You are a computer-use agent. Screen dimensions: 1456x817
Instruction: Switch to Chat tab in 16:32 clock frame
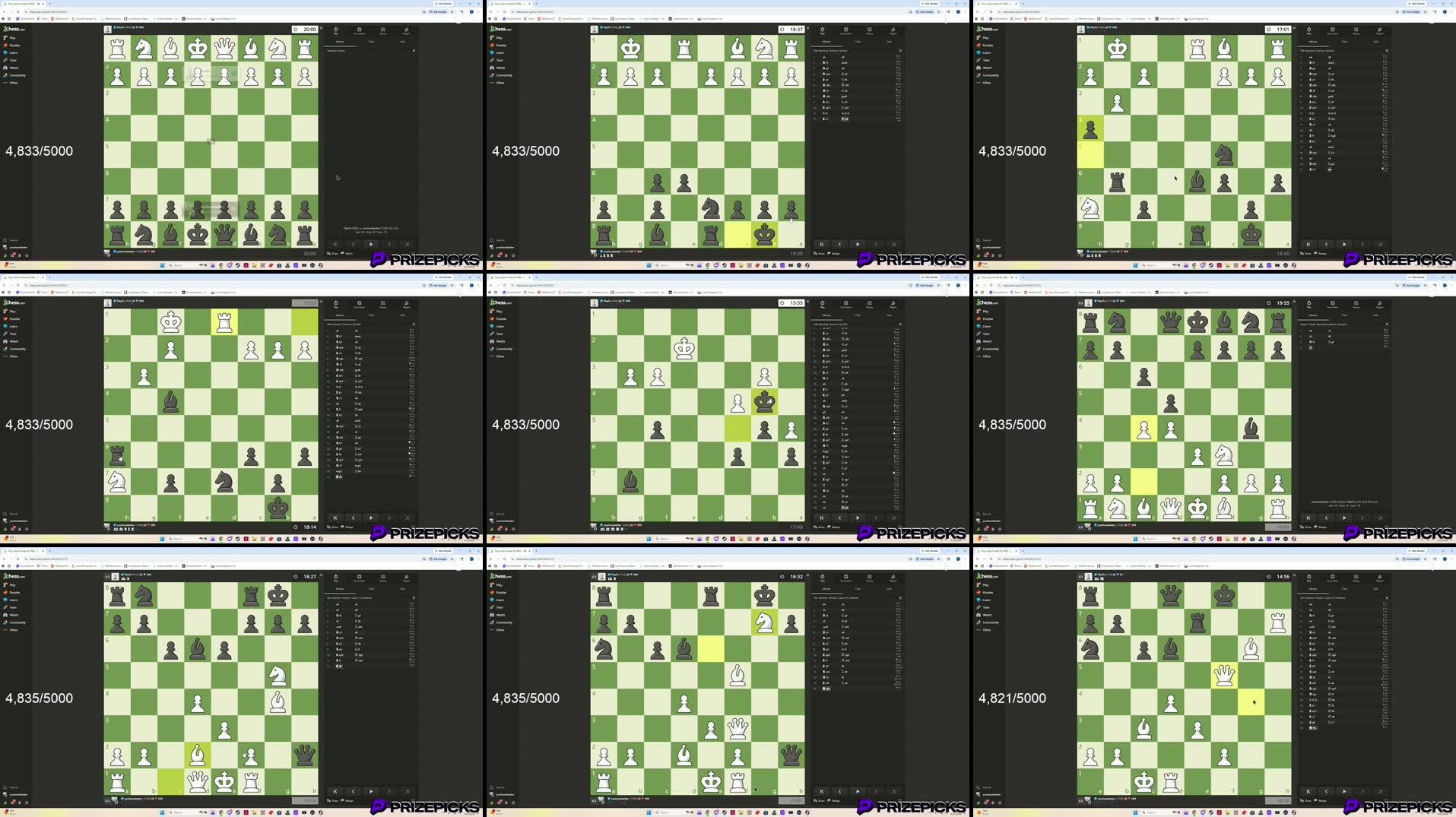(x=858, y=588)
